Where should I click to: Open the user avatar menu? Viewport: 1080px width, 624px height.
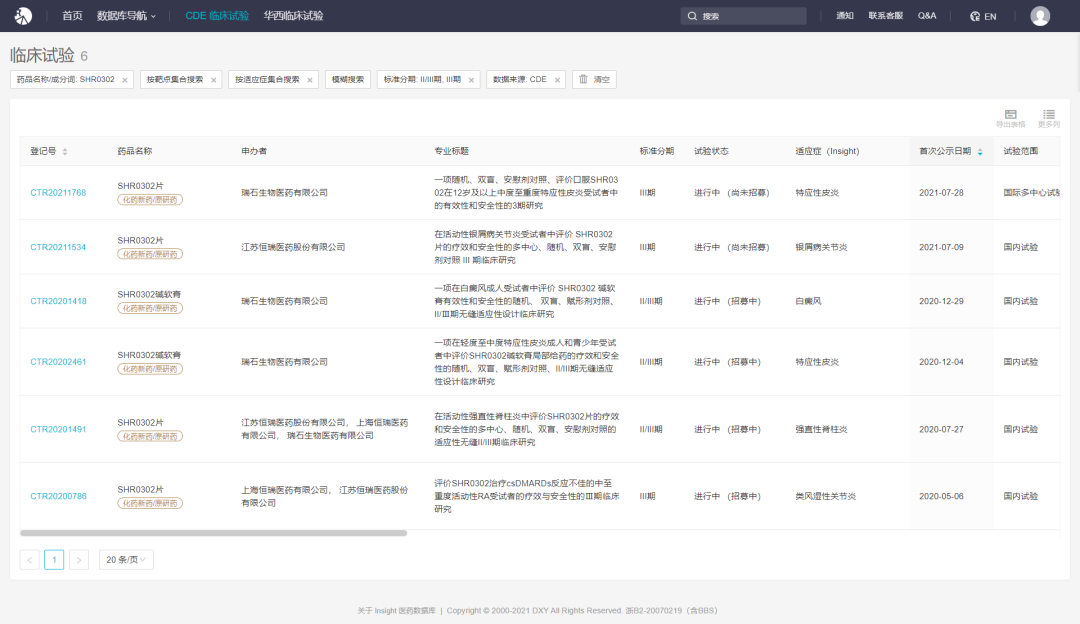click(1040, 16)
